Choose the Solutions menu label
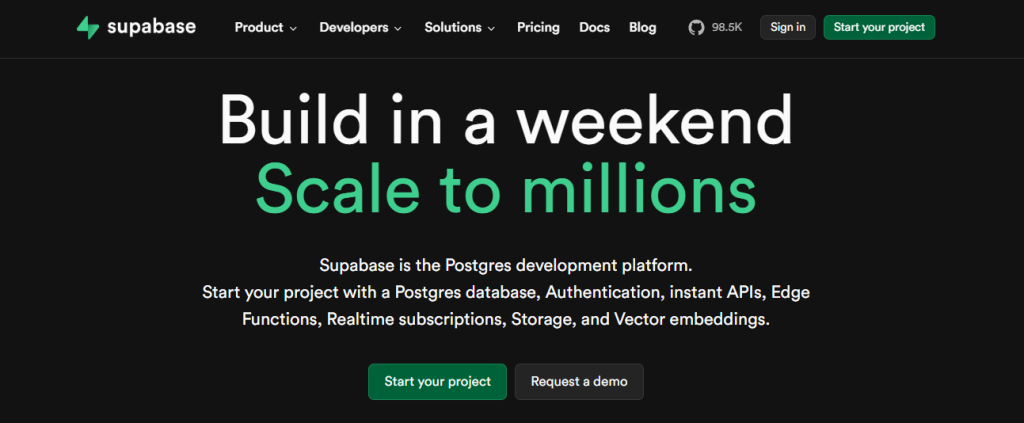Viewport: 1024px width, 423px height. (453, 27)
